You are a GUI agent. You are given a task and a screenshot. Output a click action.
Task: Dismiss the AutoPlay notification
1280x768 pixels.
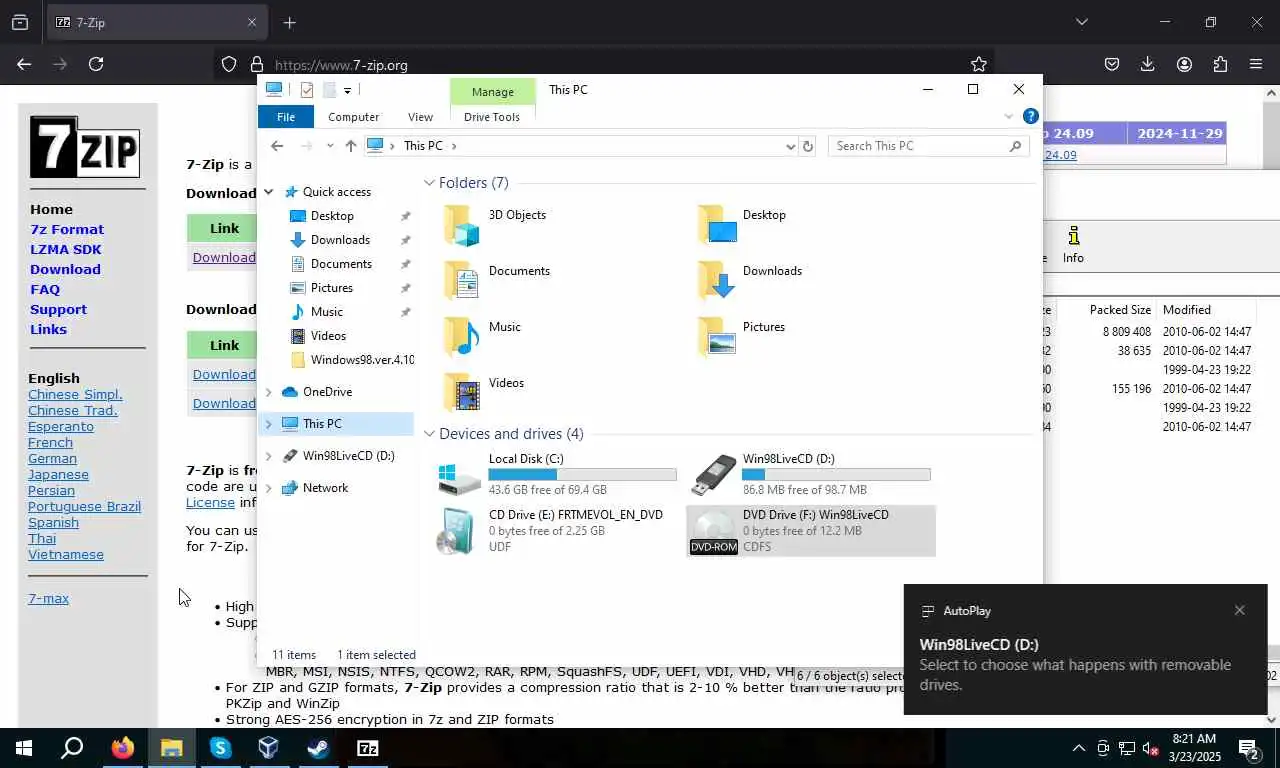click(x=1239, y=610)
